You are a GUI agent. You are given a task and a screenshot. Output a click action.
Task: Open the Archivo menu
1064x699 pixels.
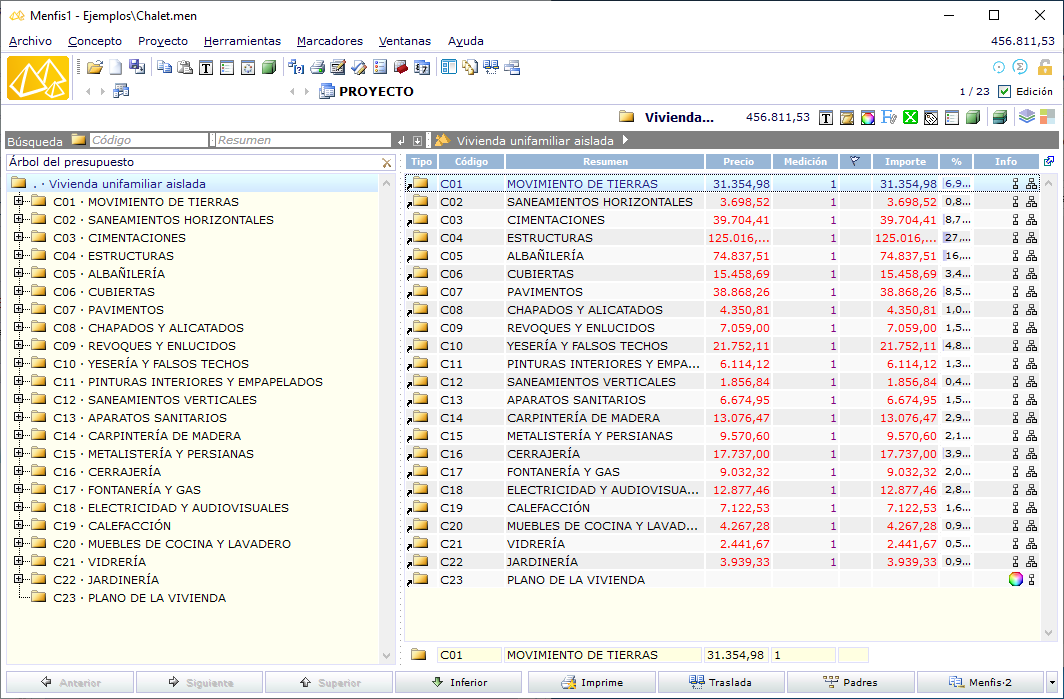tap(31, 41)
